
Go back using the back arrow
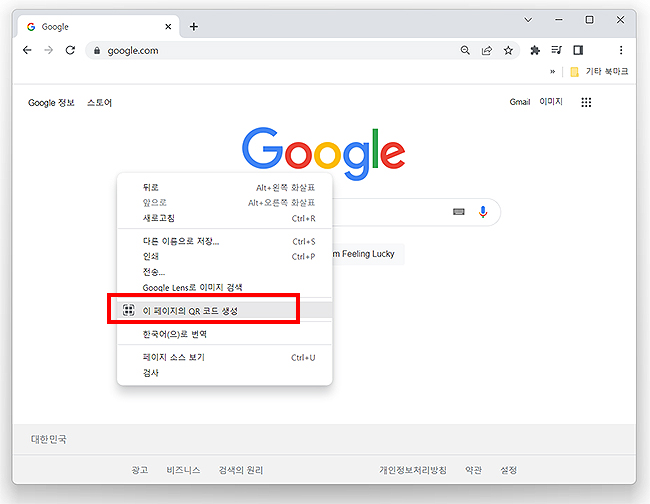[x=27, y=50]
